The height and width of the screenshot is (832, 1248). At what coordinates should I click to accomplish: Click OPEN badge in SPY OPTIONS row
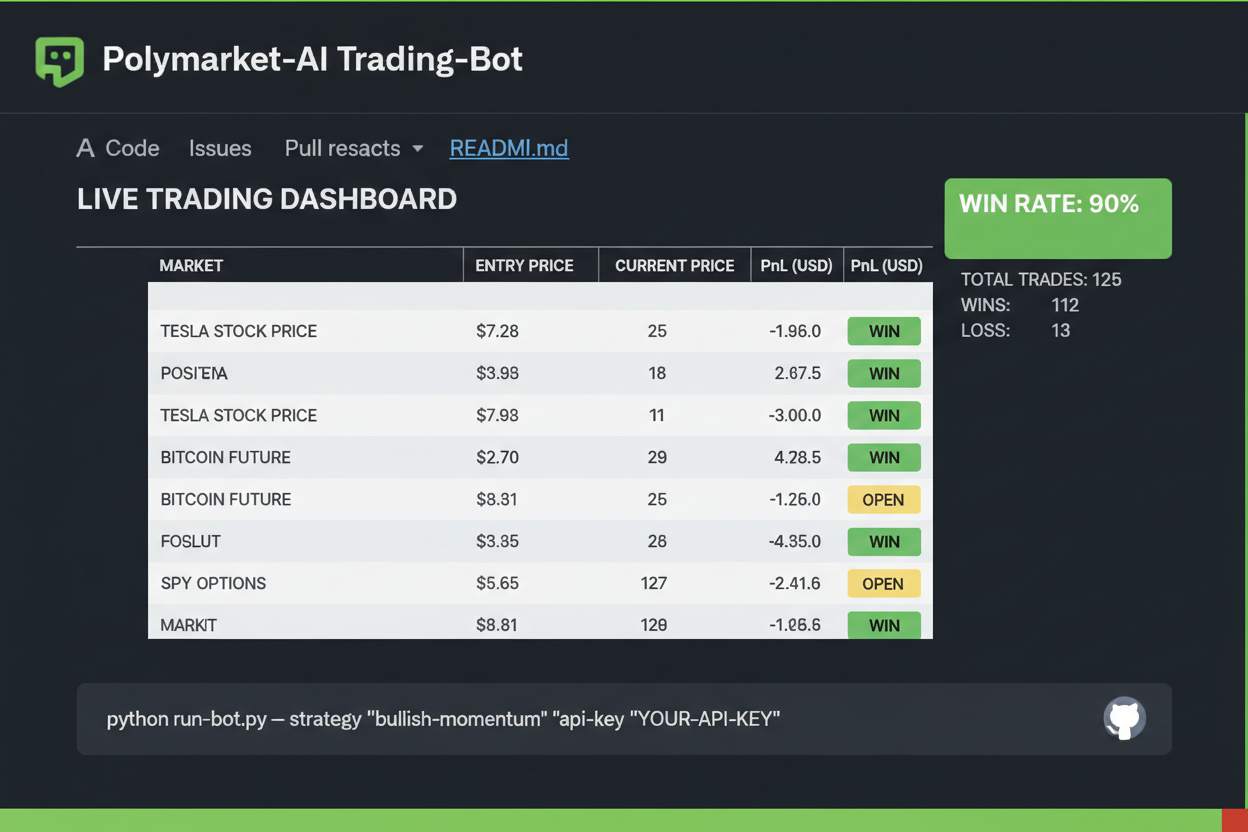pyautogui.click(x=884, y=583)
